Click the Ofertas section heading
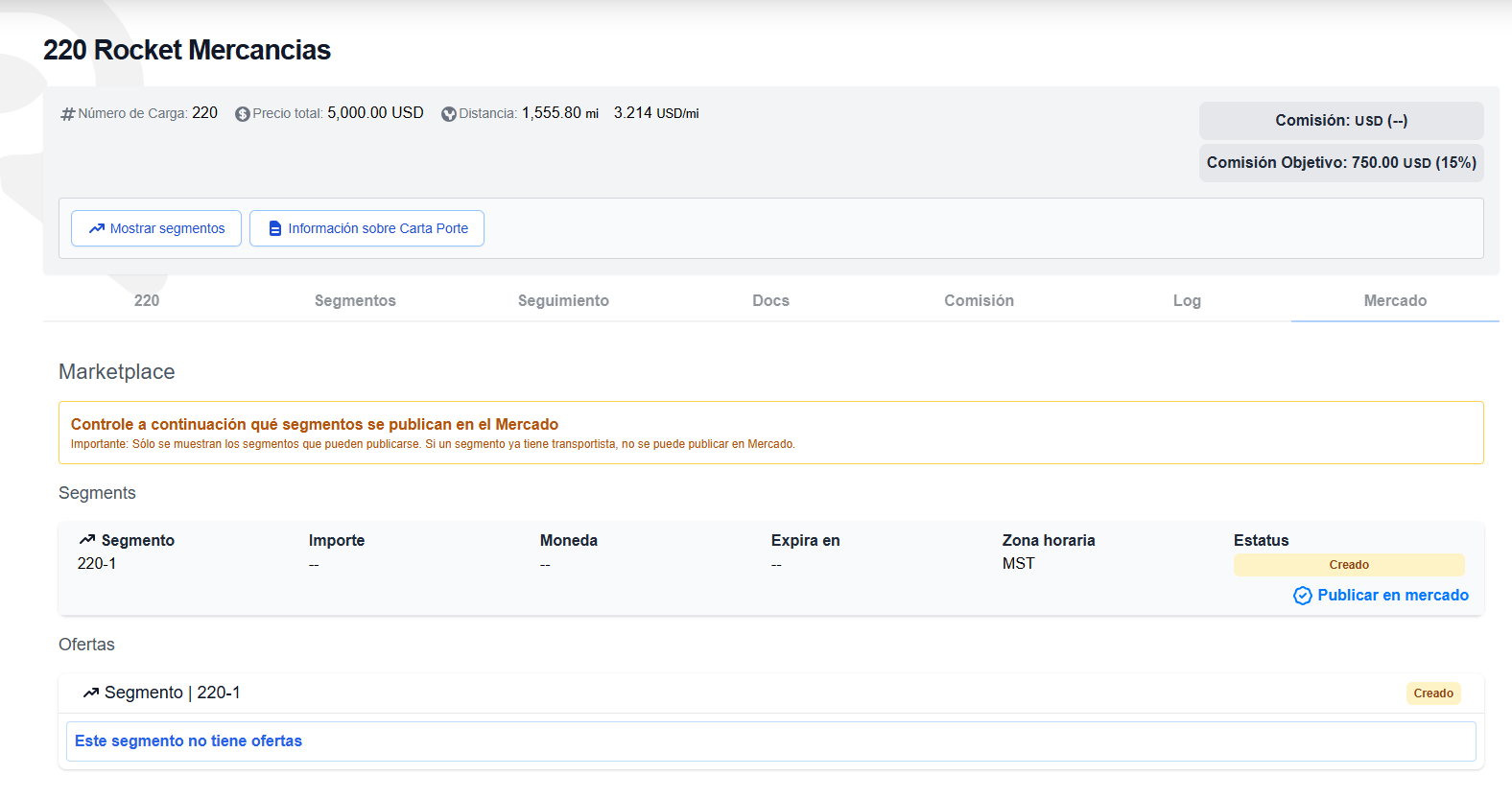Image resolution: width=1512 pixels, height=799 pixels. pyautogui.click(x=86, y=645)
